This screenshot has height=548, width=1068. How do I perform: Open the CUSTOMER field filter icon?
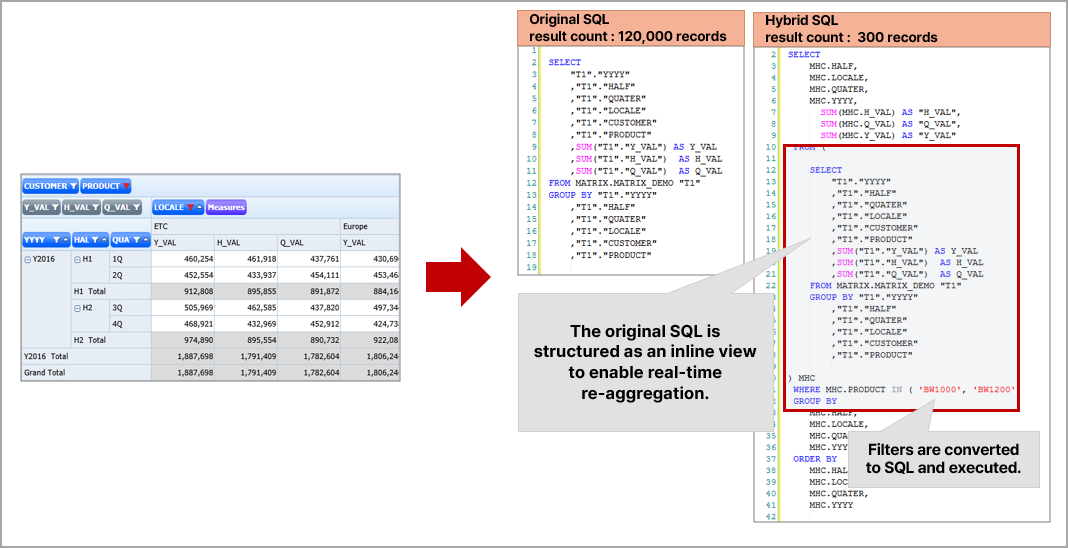(x=73, y=186)
